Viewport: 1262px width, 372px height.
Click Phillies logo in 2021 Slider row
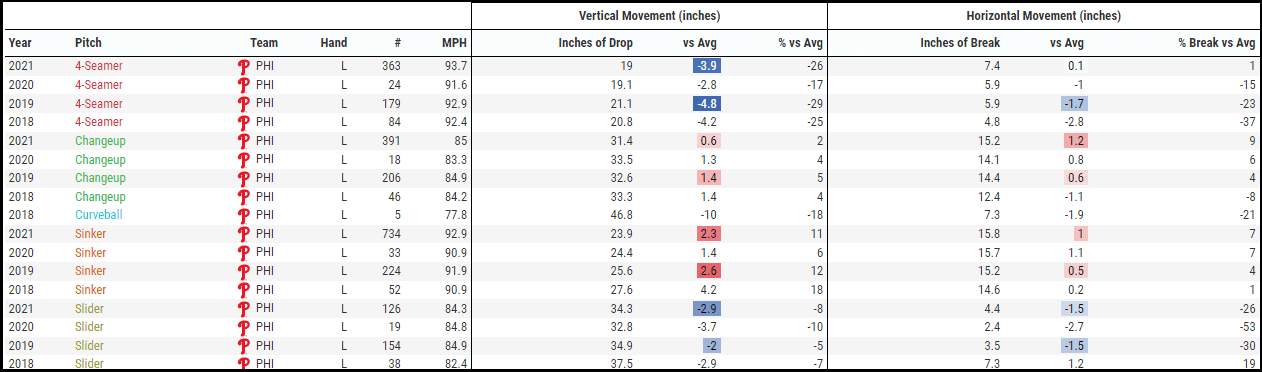[x=242, y=308]
